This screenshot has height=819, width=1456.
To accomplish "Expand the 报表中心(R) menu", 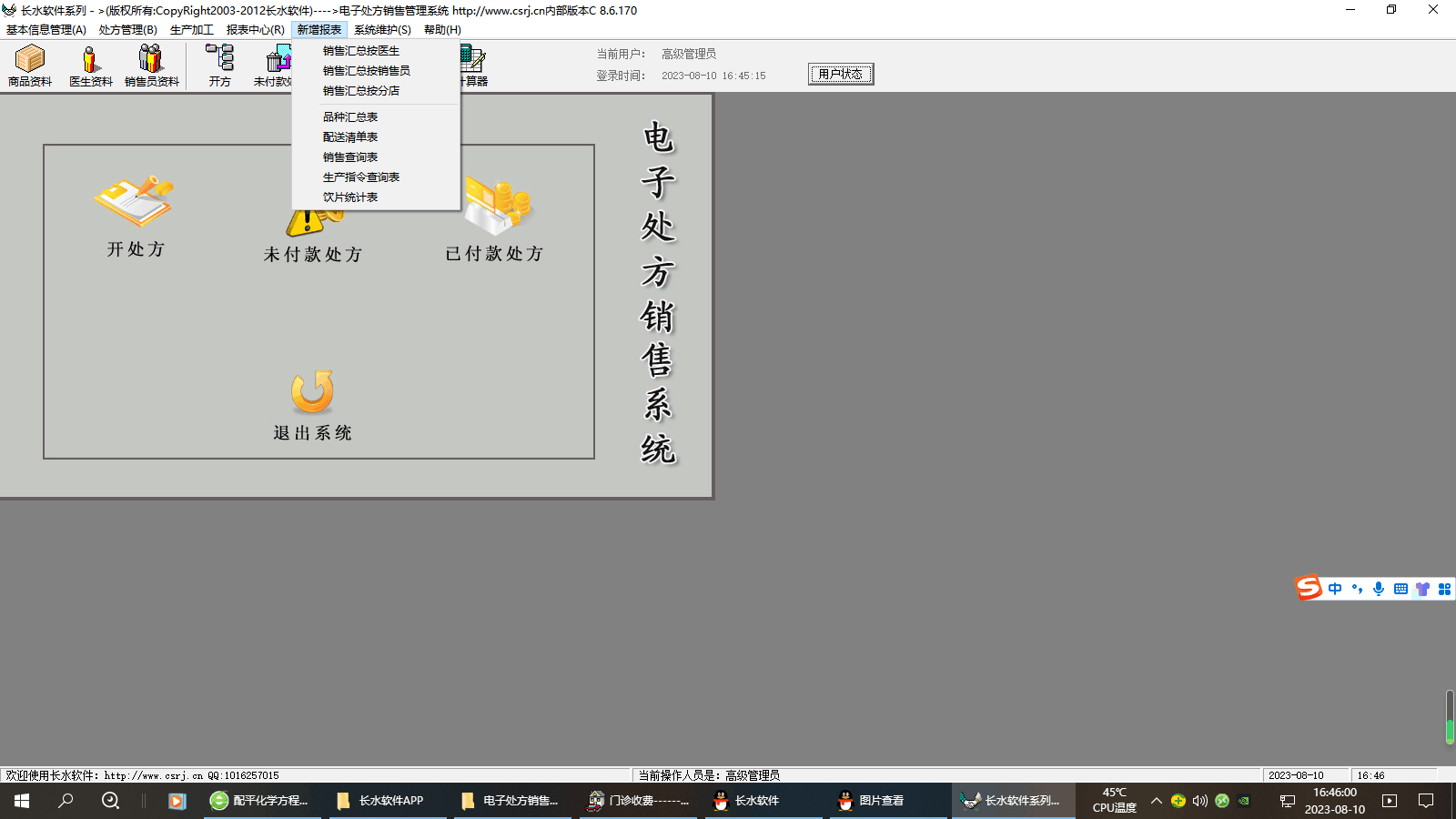I will (255, 30).
